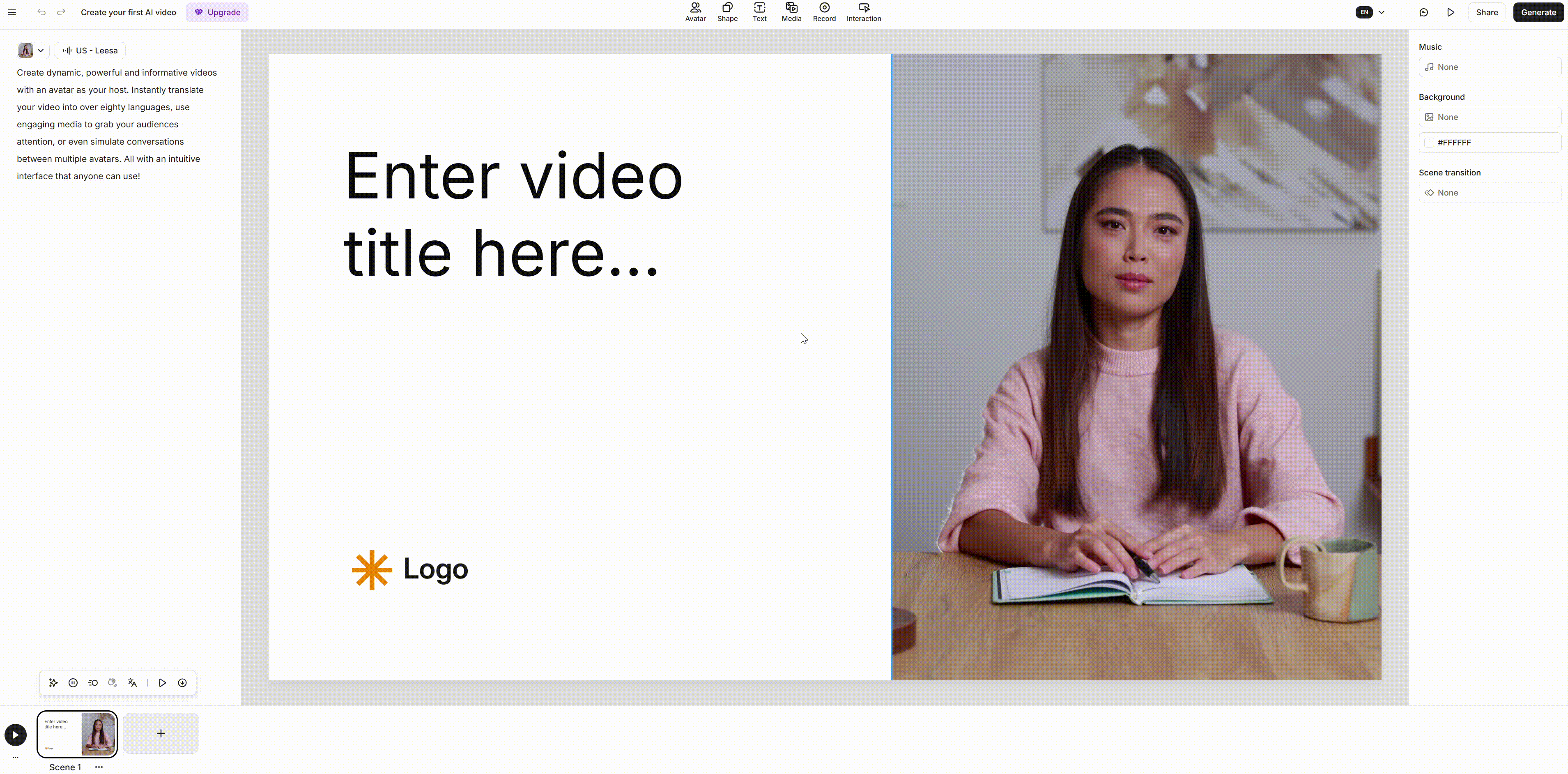Insert a pause with the pause icon

73,683
